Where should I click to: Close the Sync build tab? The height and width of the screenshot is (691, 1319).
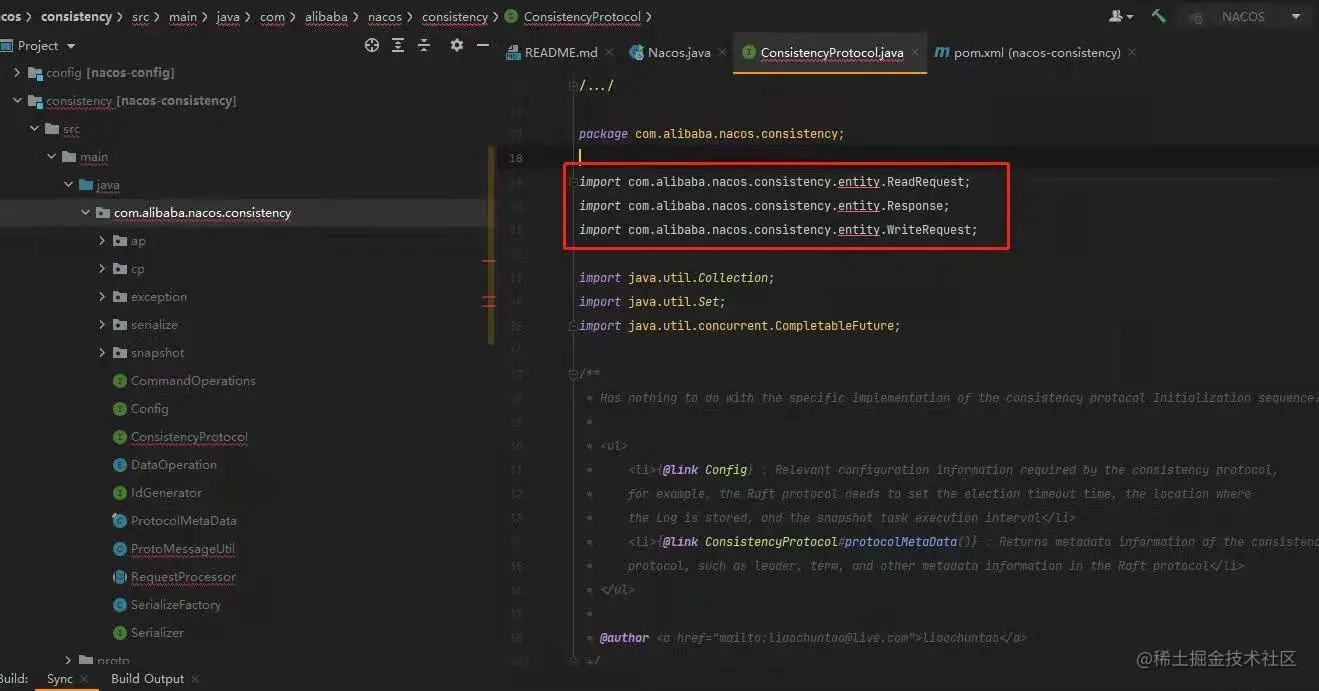click(x=85, y=679)
